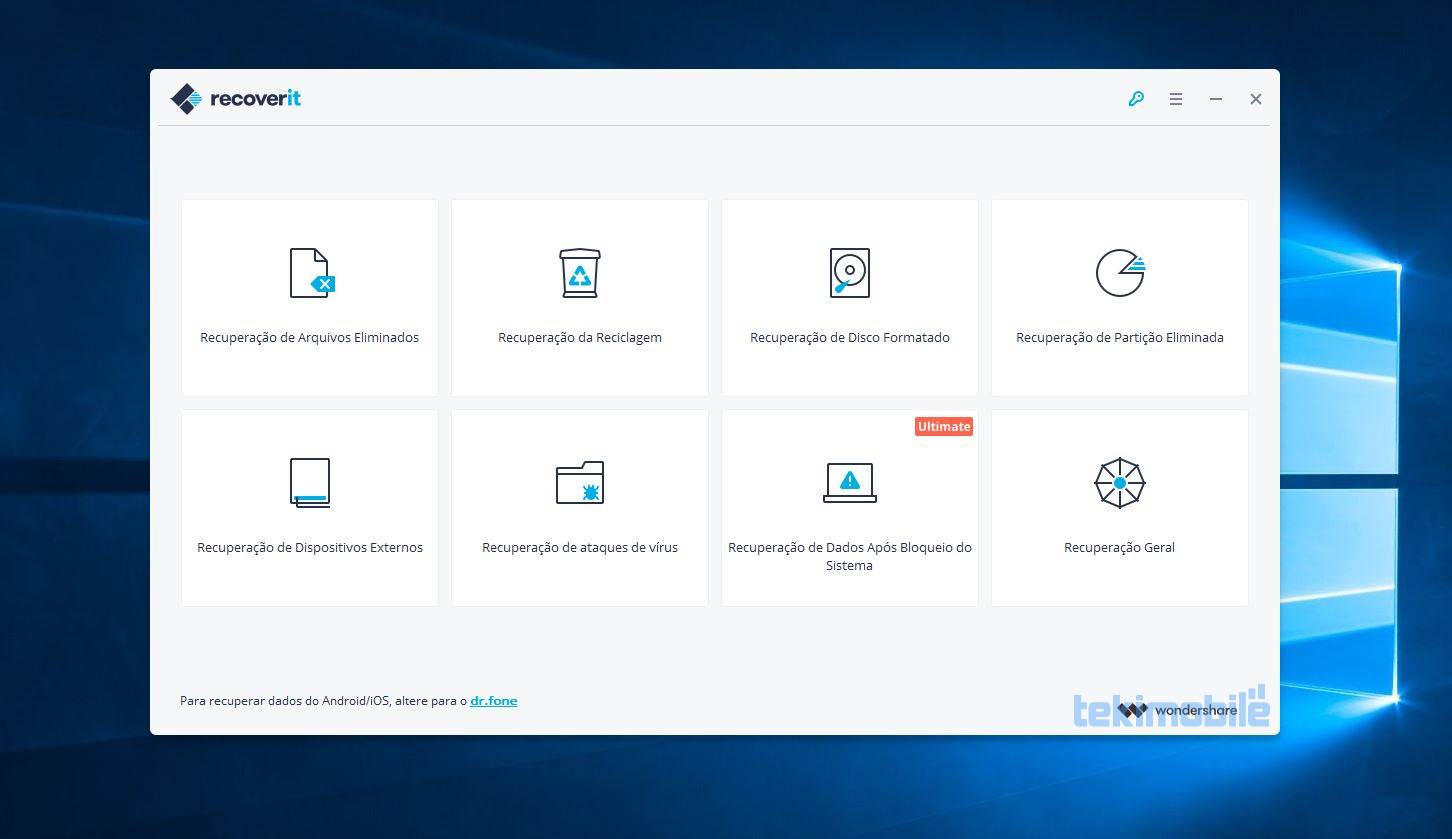
Task: Click the virus bug folder icon
Action: tap(580, 483)
